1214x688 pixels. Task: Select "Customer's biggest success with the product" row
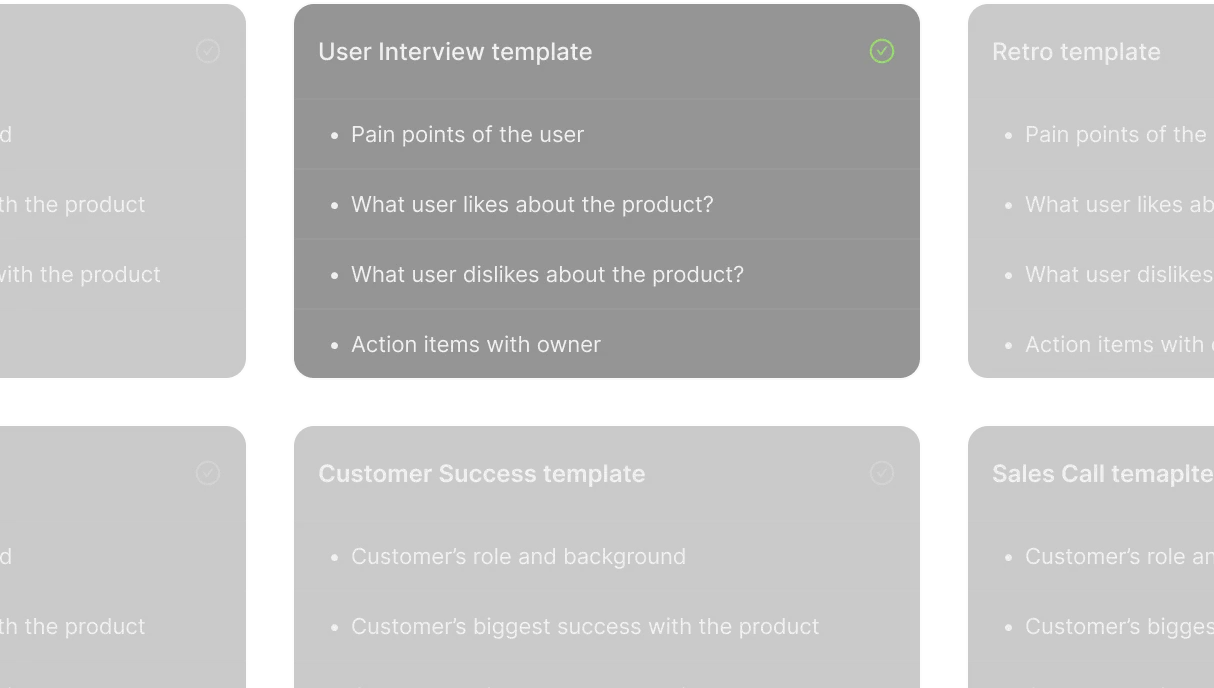(x=585, y=627)
